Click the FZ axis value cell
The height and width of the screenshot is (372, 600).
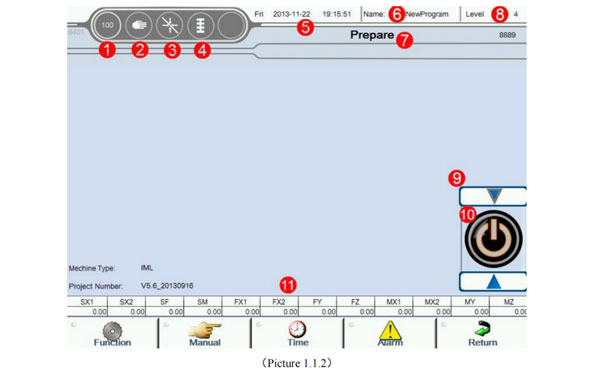pyautogui.click(x=356, y=312)
